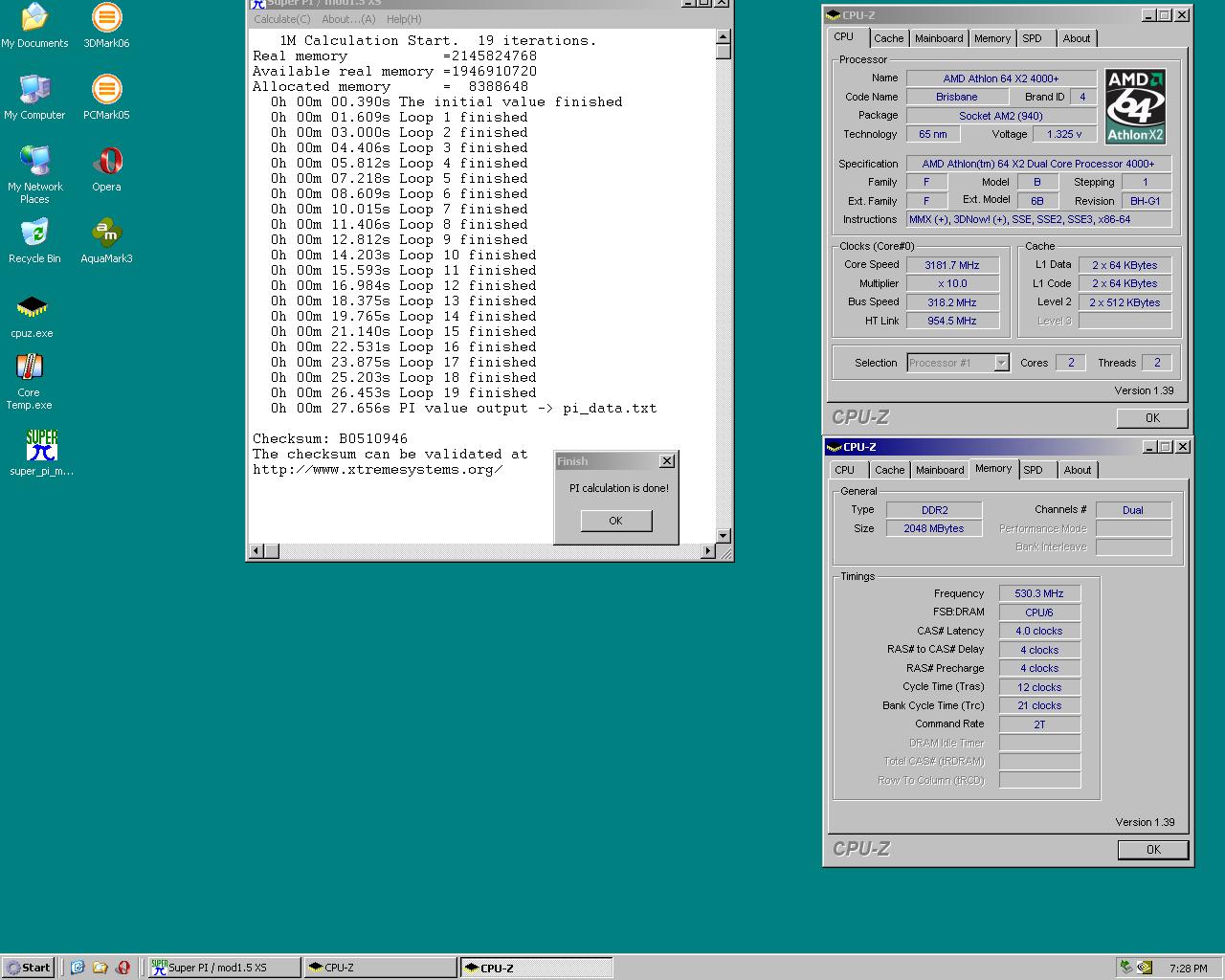Screen dimensions: 1225x980
Task: Select Memory tab in lower CPU-Z
Action: pos(993,468)
